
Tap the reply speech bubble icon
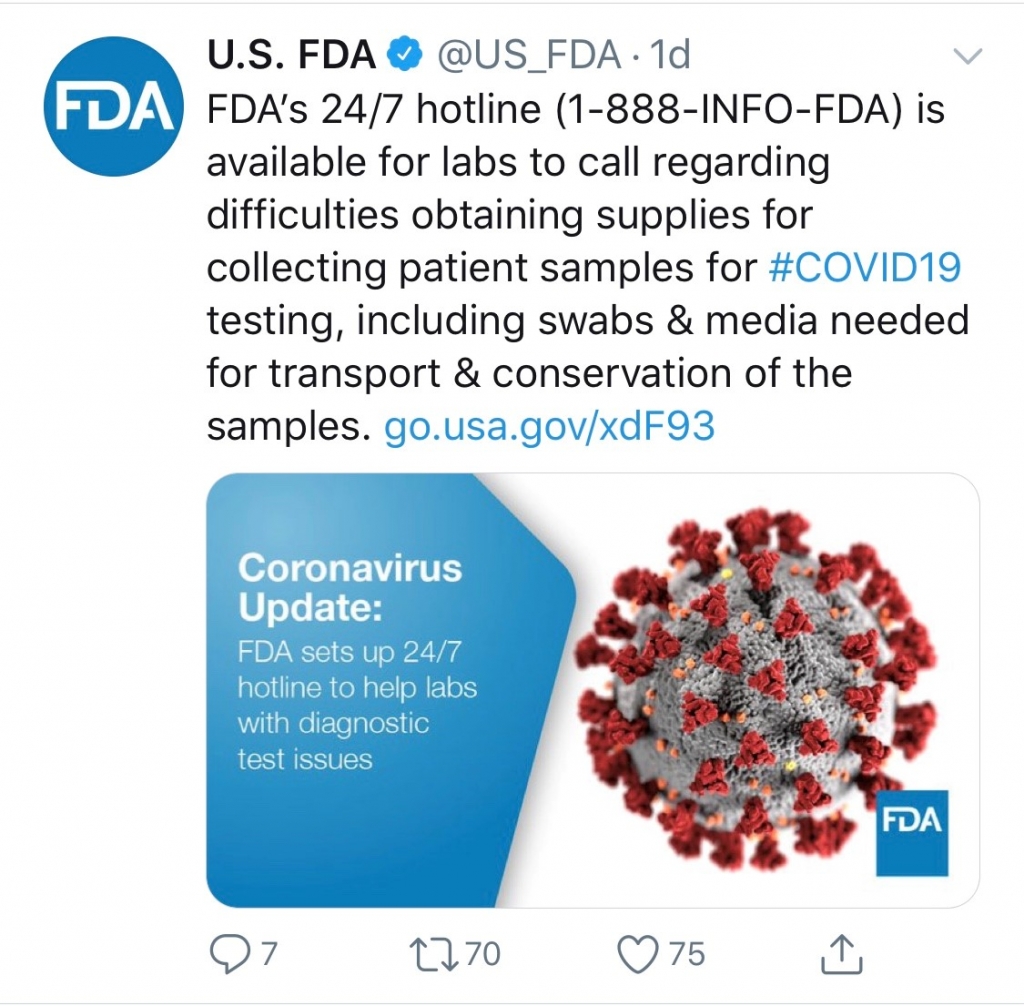[x=229, y=954]
